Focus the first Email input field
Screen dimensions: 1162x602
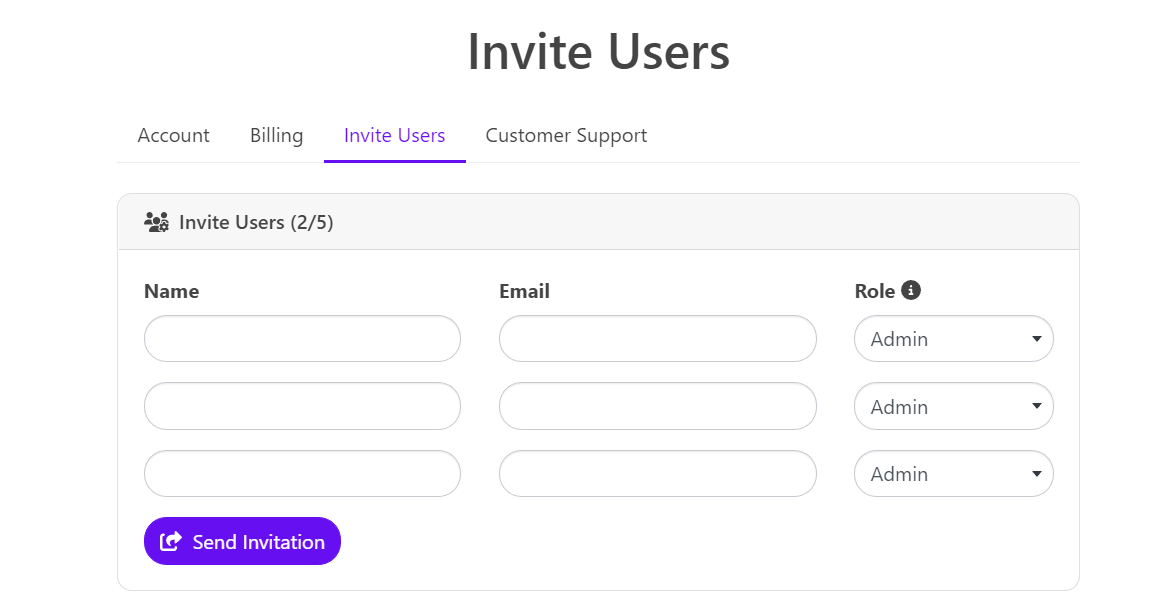[658, 339]
